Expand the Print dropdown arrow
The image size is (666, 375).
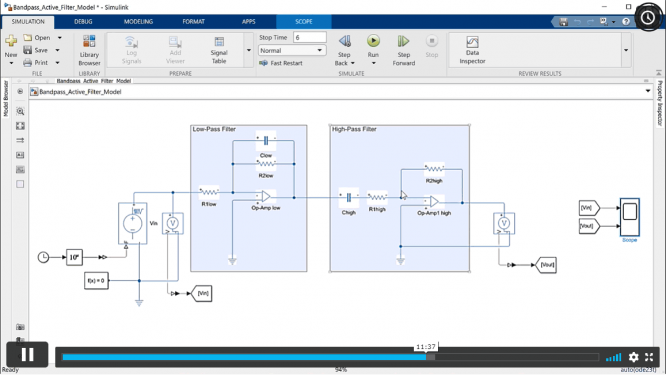click(x=57, y=62)
